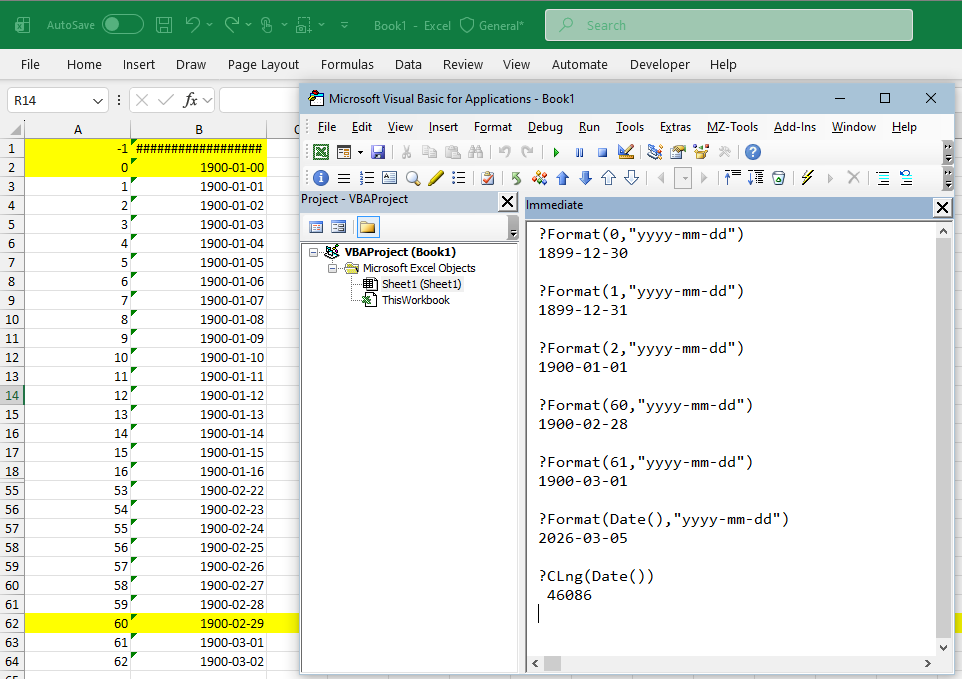The height and width of the screenshot is (679, 962).
Task: Click the View Microsoft Excel icon
Action: [x=321, y=152]
